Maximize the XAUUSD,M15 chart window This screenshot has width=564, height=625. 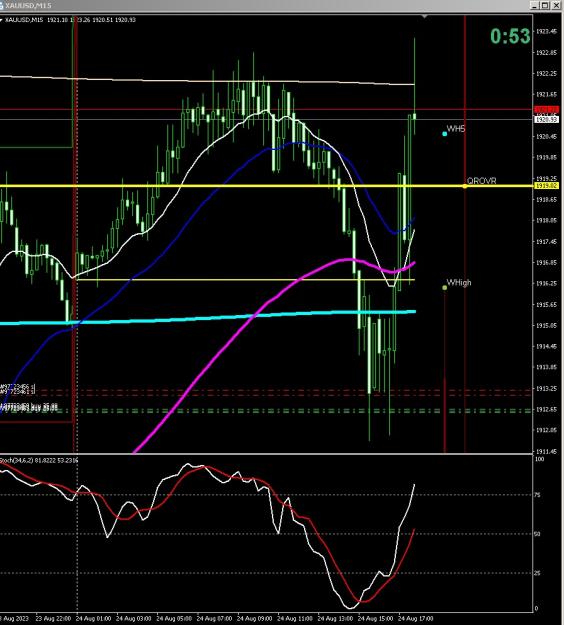point(545,5)
